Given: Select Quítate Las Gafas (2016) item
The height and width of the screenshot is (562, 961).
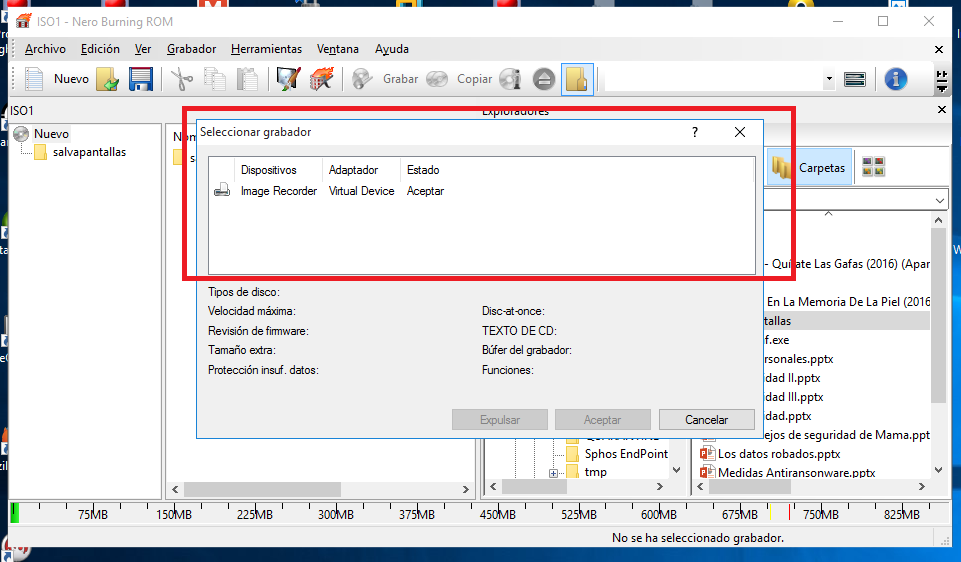Looking at the screenshot, I should click(850, 264).
